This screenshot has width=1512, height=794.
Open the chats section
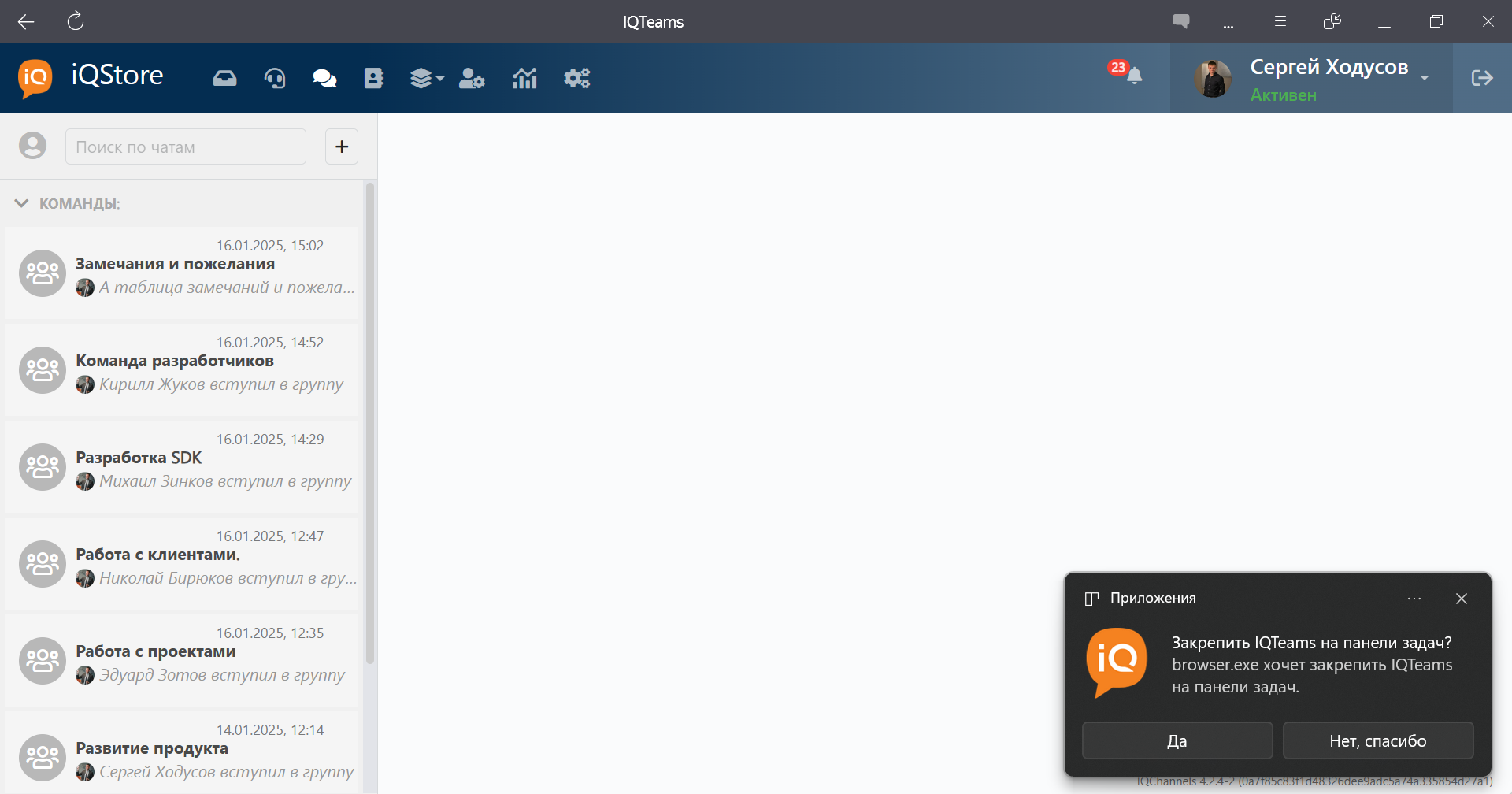324,78
